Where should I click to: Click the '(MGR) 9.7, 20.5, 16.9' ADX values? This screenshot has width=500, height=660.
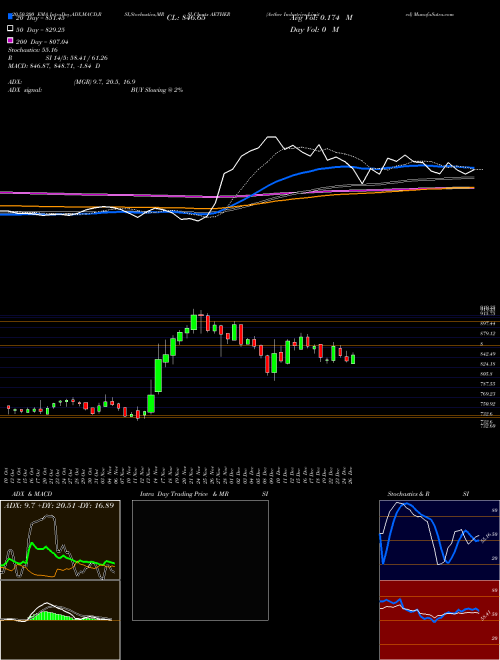pyautogui.click(x=104, y=82)
